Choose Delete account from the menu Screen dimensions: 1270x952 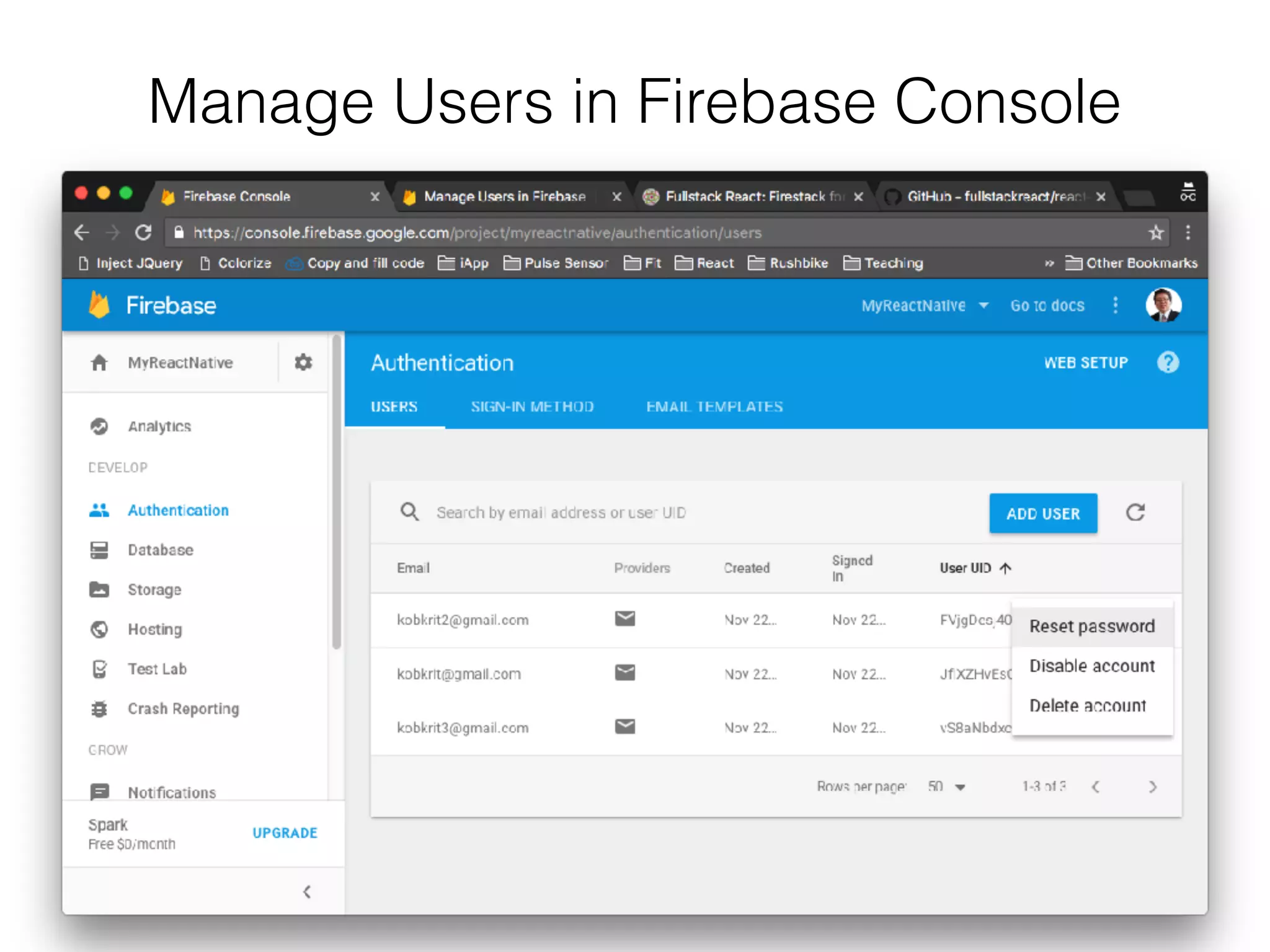(x=1092, y=705)
